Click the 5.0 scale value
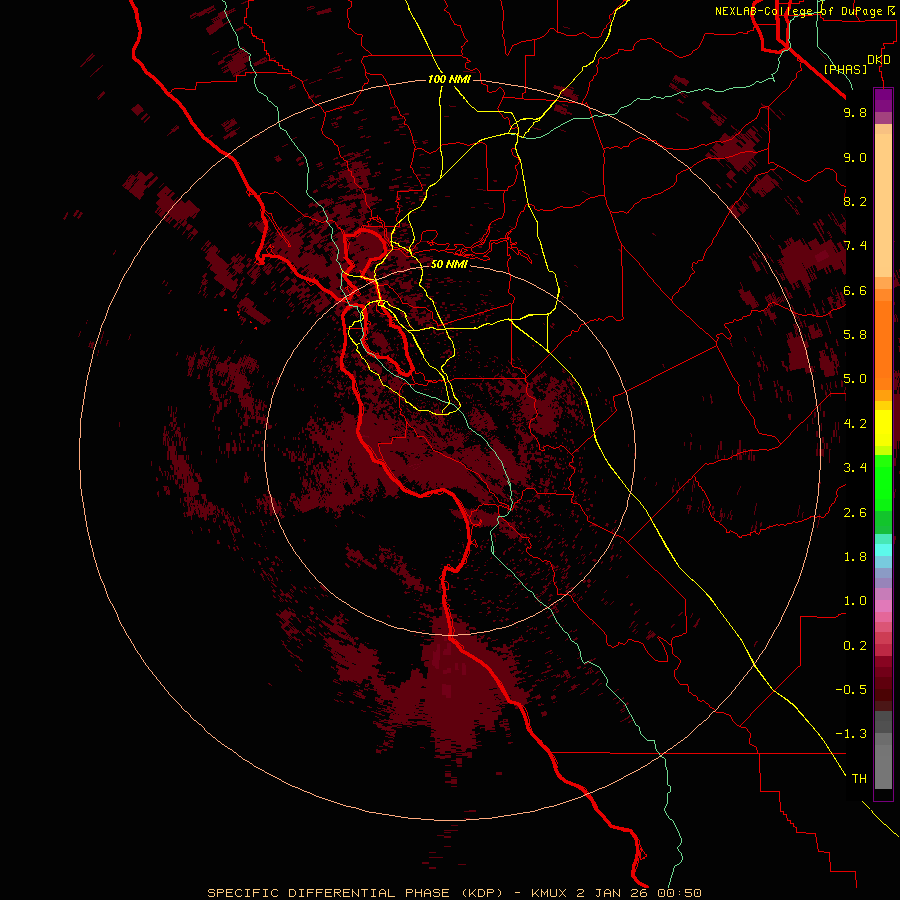 855,379
